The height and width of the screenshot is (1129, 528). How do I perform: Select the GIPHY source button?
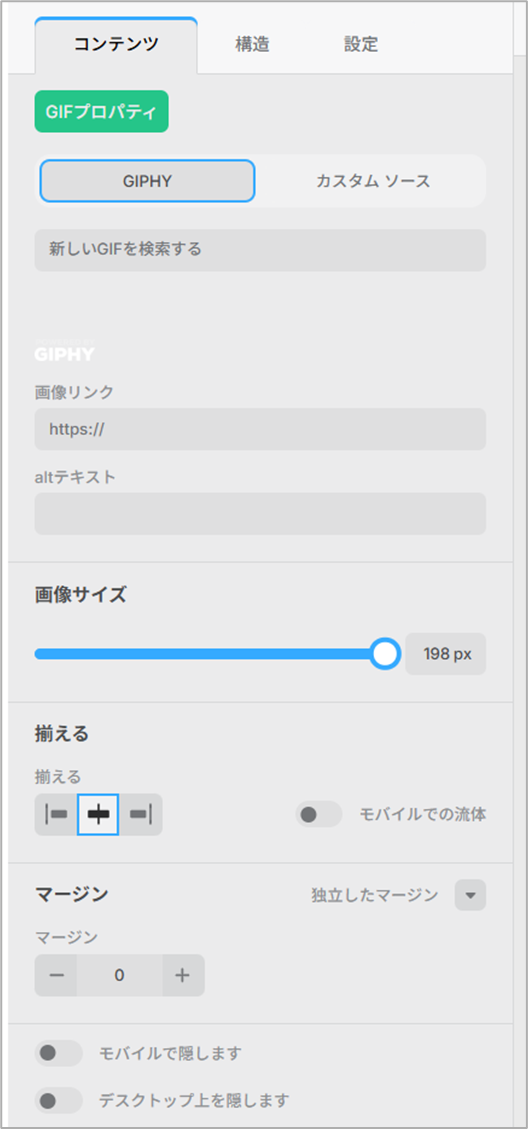147,181
